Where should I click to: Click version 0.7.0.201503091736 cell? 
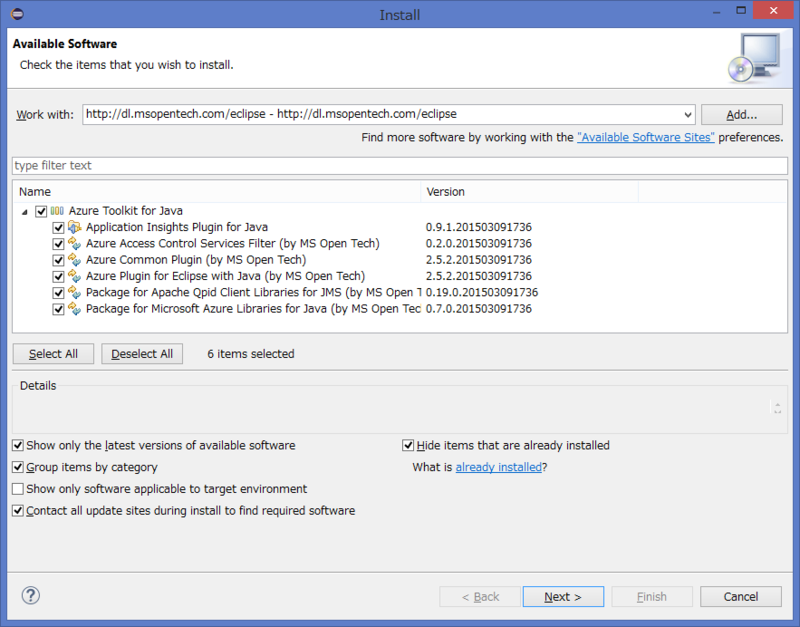point(479,309)
